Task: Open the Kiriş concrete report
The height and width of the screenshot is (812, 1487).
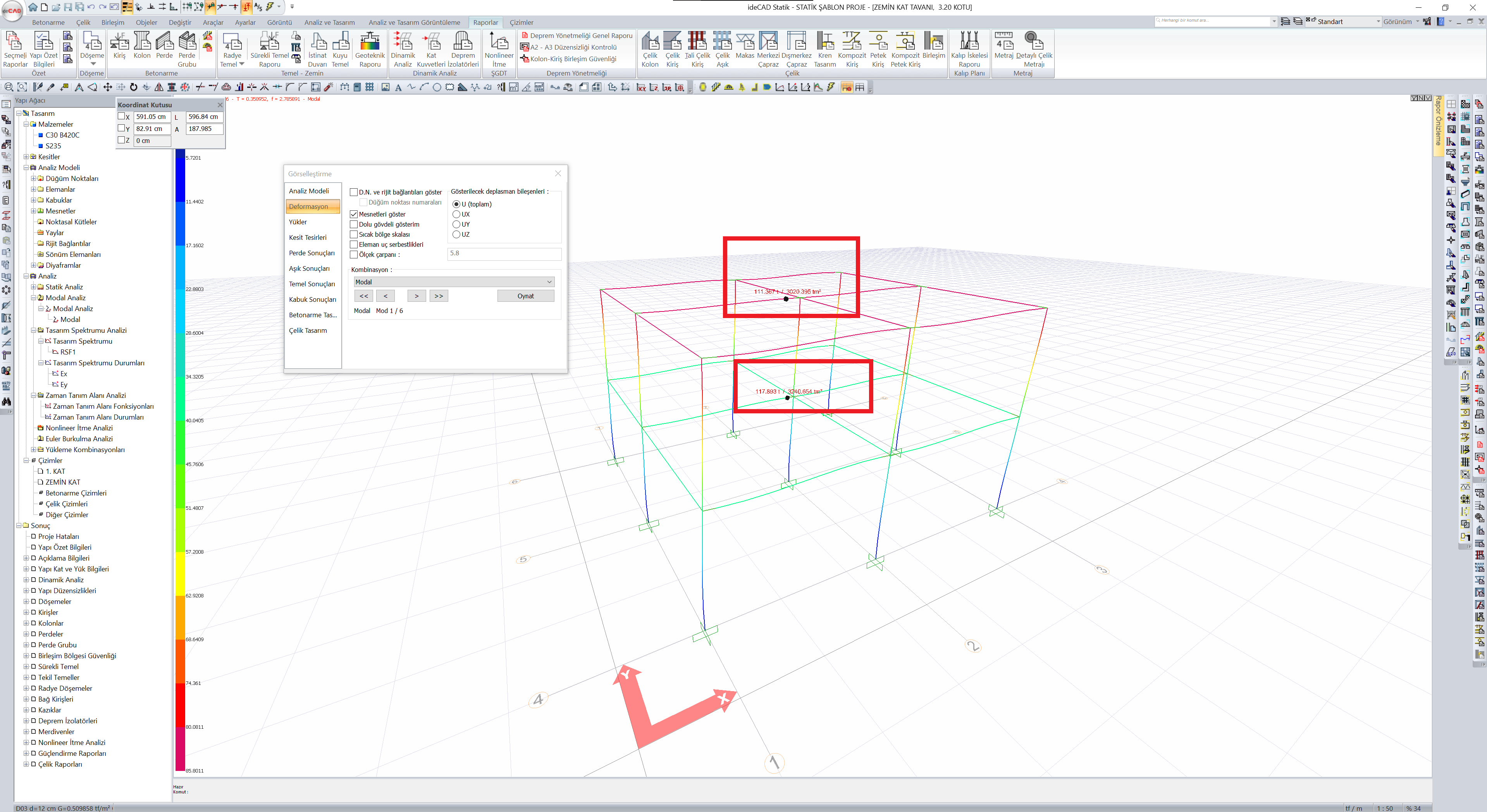Action: [119, 46]
